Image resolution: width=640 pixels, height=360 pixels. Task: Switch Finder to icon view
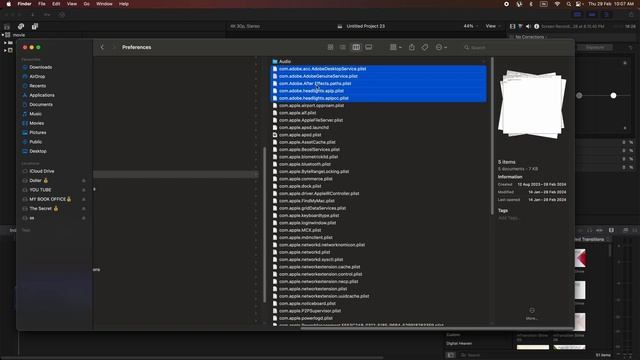[330, 47]
